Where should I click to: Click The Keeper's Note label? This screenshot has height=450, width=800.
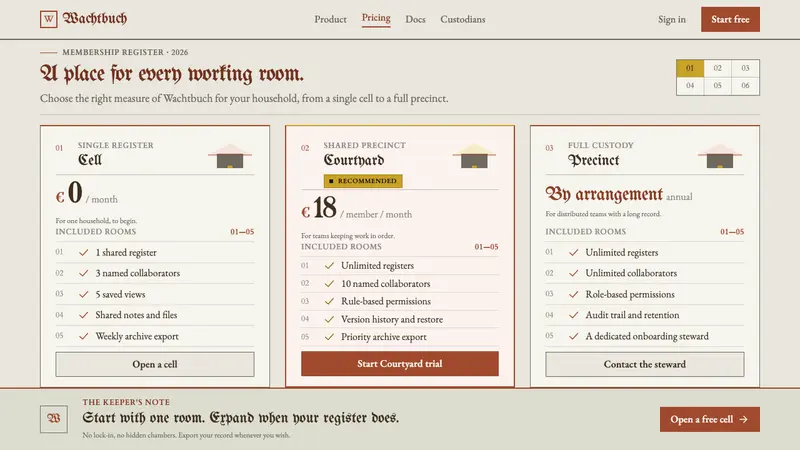[x=126, y=402]
